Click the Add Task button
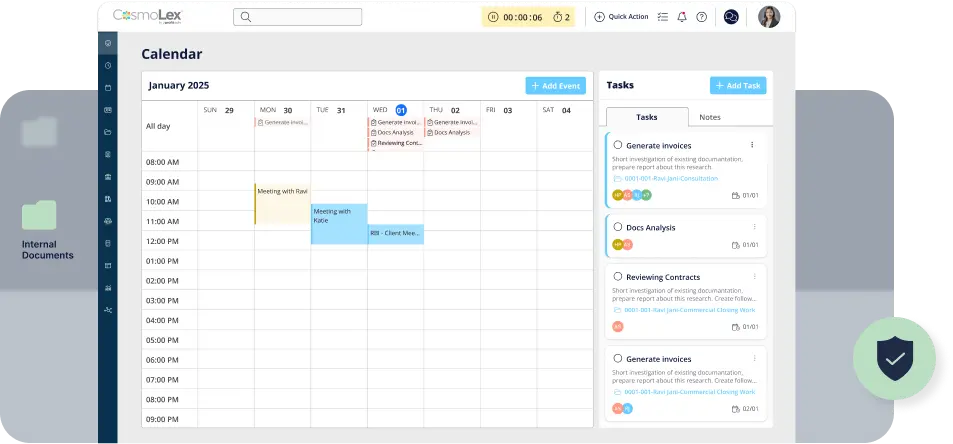 click(x=738, y=86)
